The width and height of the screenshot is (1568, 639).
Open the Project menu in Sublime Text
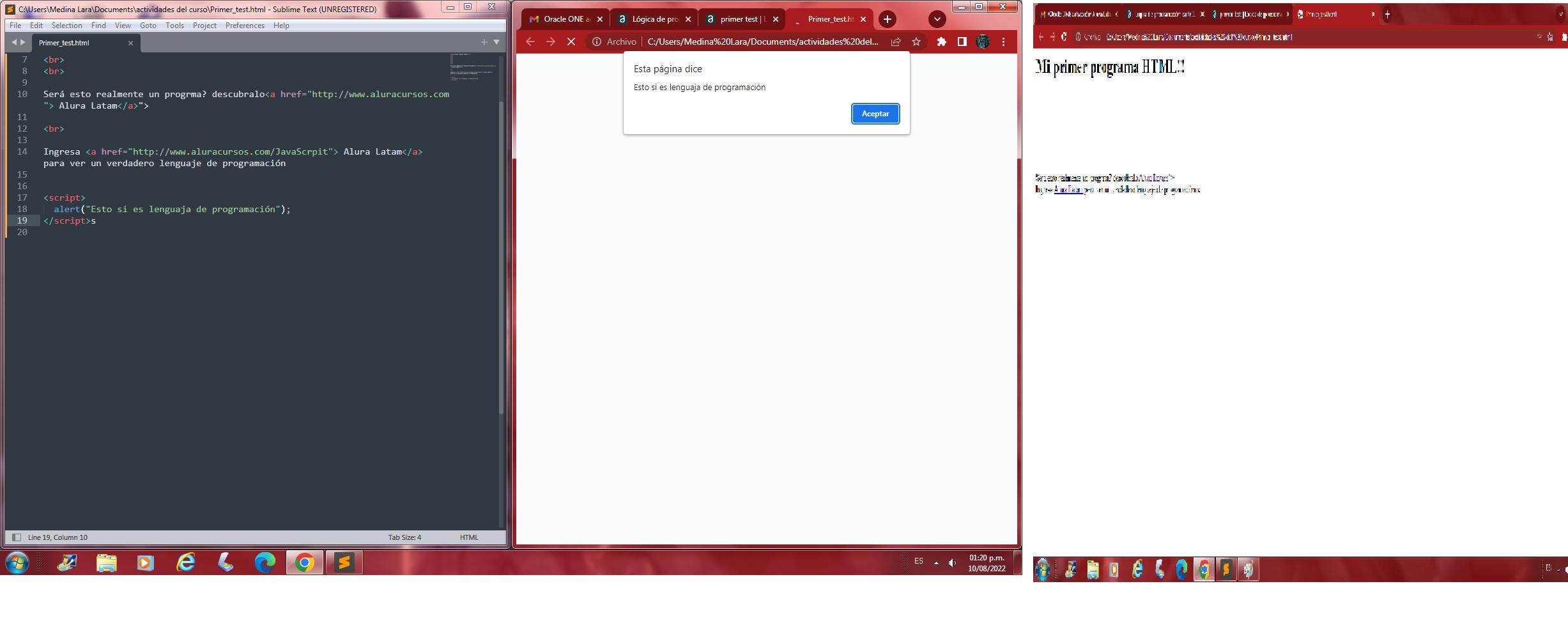[204, 26]
